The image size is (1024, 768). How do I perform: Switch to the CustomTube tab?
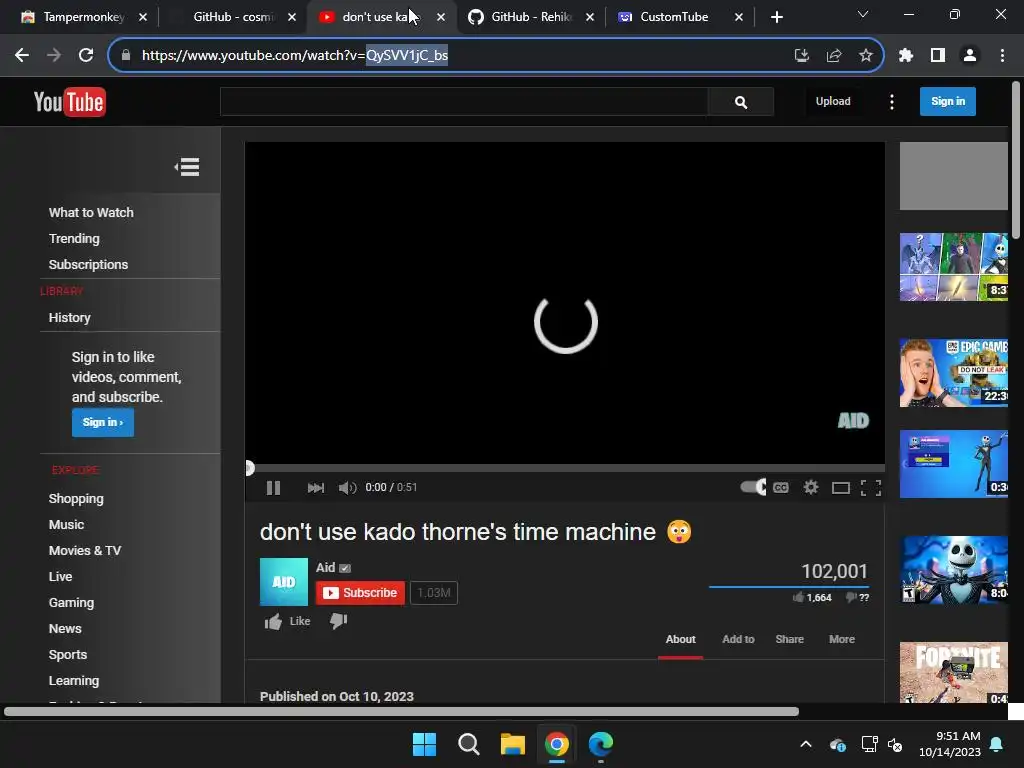pos(675,17)
